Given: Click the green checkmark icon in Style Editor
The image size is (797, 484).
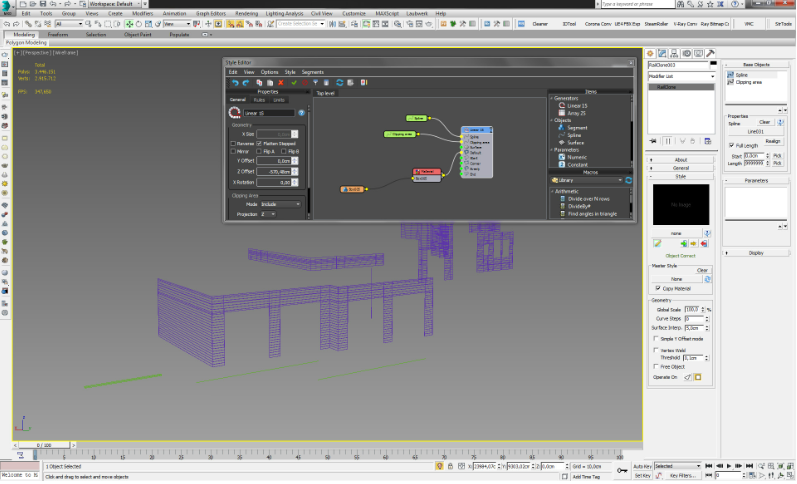Looking at the screenshot, I should 294,82.
